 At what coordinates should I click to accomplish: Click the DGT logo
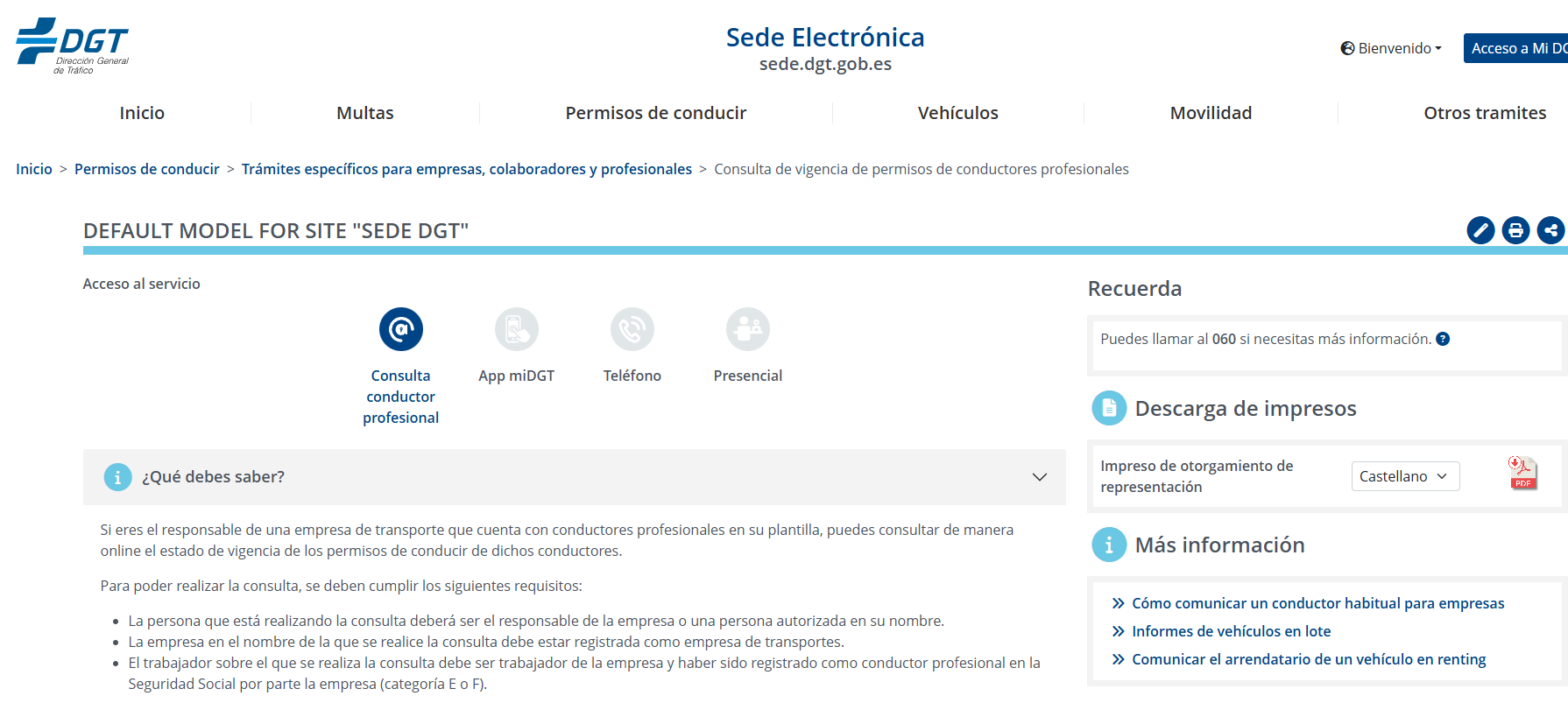point(72,46)
